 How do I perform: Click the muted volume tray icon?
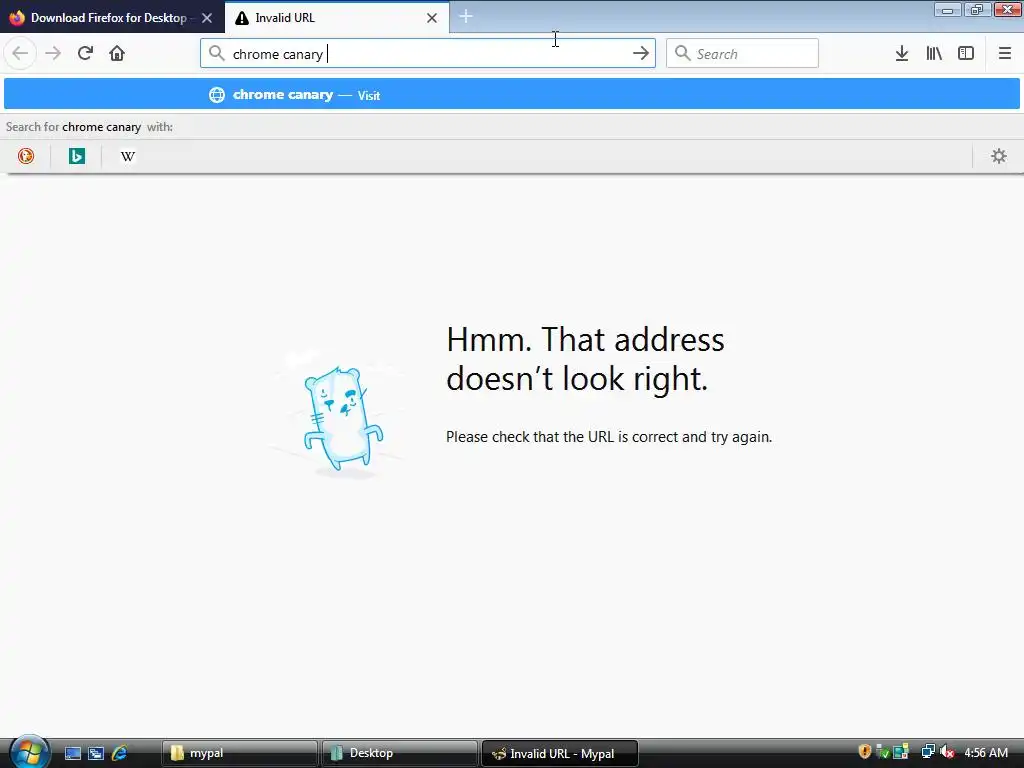coord(947,752)
